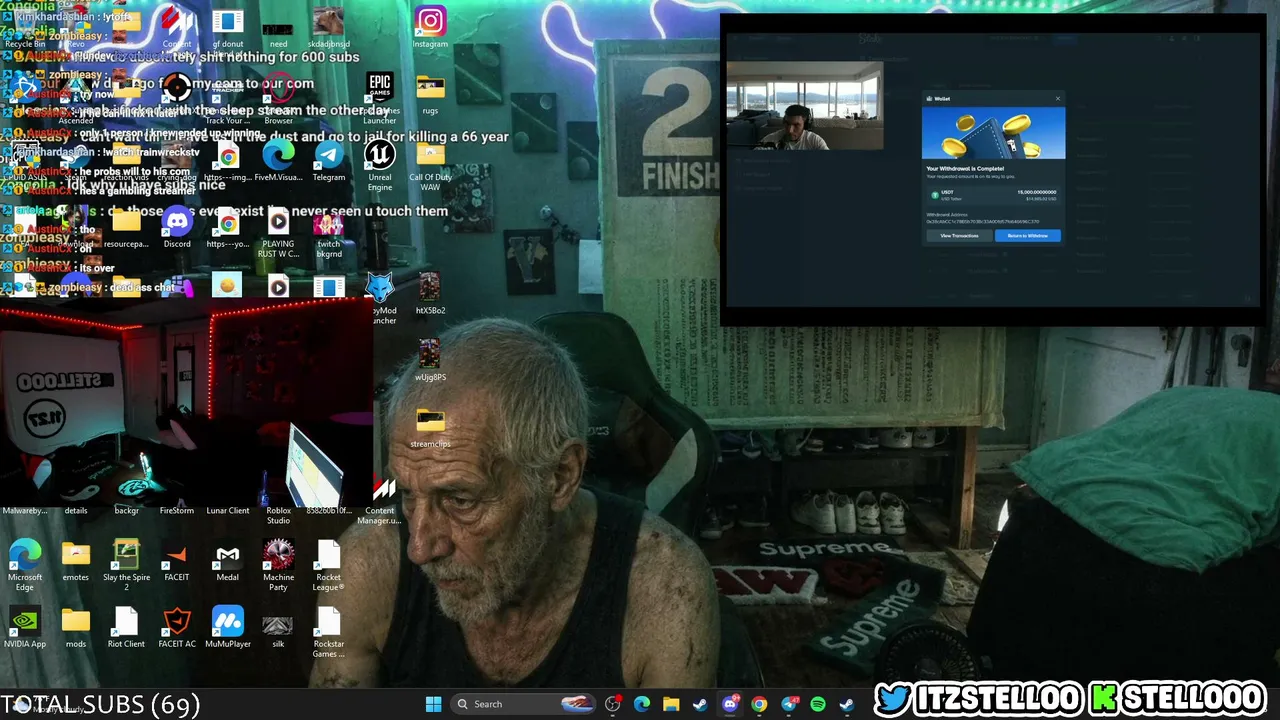
Task: Open the rugs folder on desktop
Action: coord(430,94)
